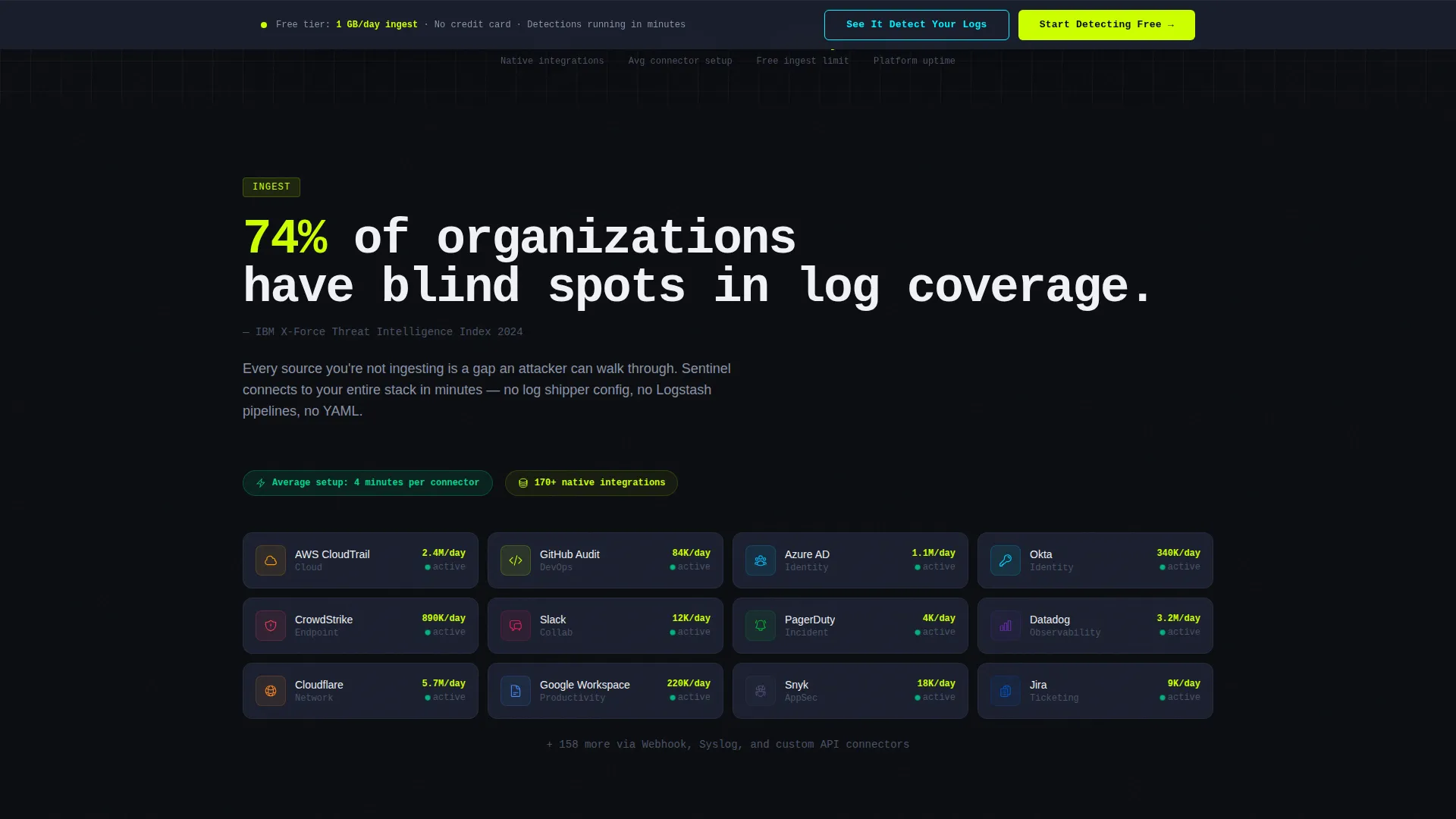
Task: Click the AWS CloudTrail cloud icon
Action: coord(271,560)
